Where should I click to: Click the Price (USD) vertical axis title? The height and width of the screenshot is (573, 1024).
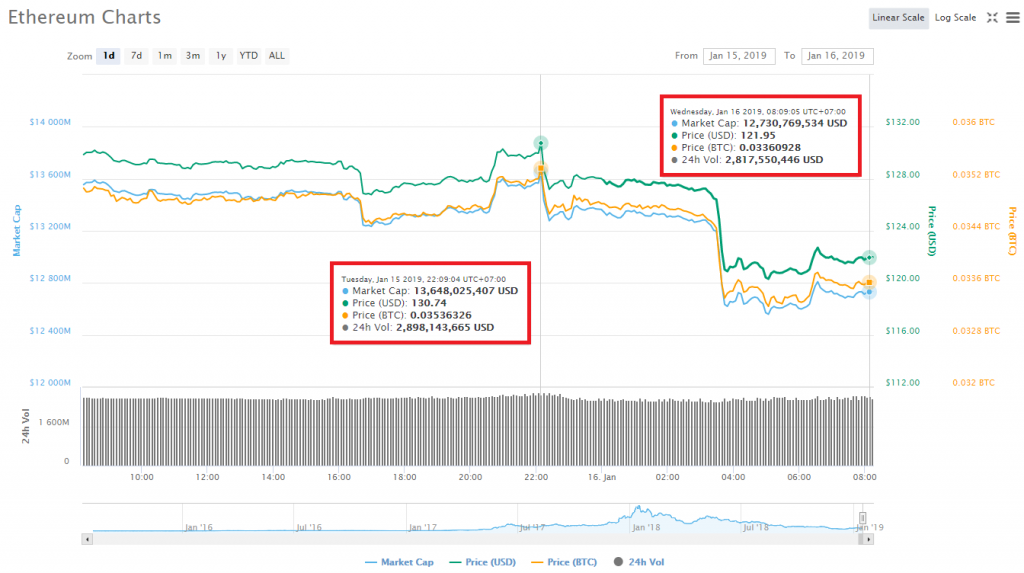(933, 231)
